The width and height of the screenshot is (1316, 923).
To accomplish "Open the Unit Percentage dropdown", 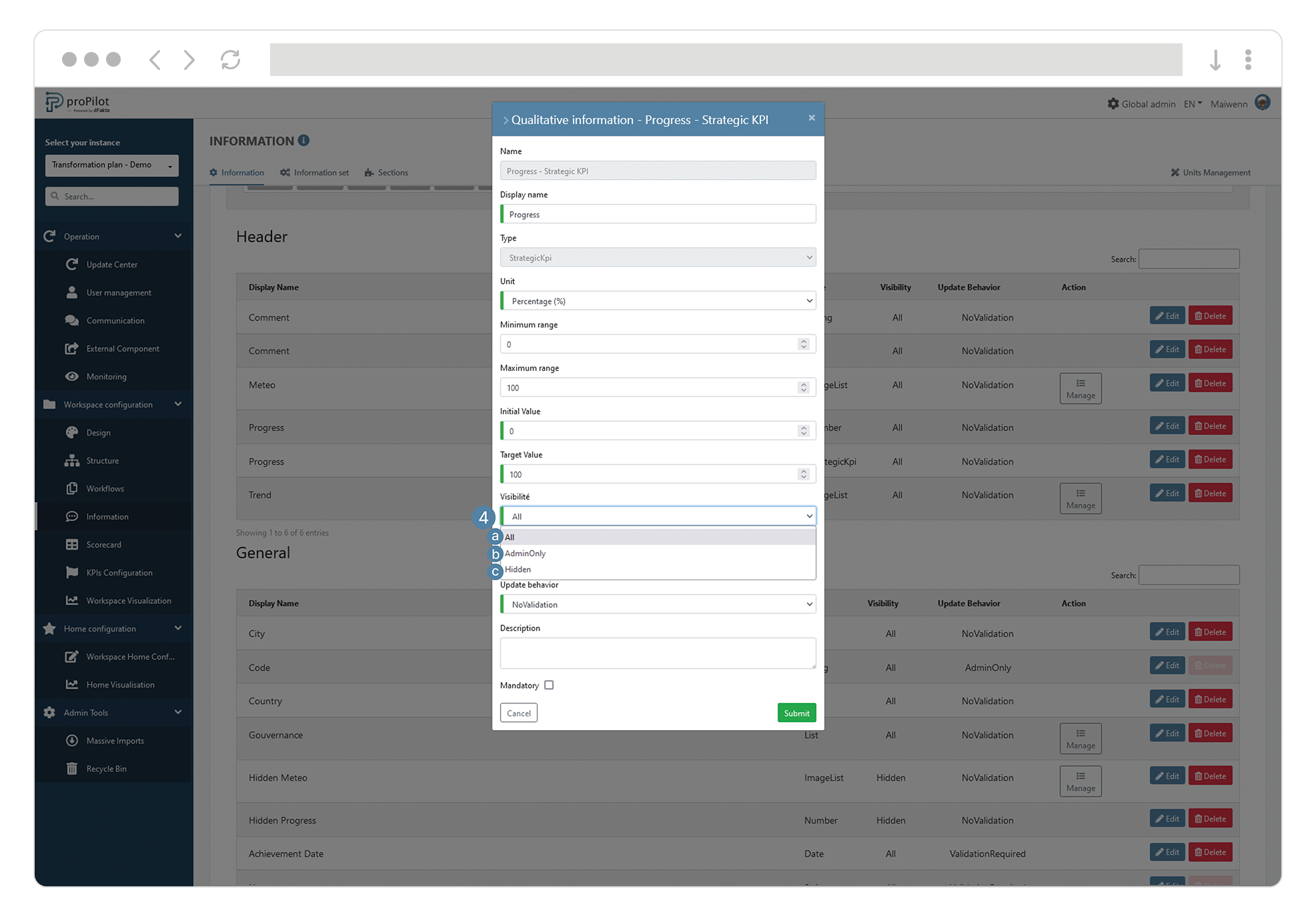I will (x=658, y=301).
